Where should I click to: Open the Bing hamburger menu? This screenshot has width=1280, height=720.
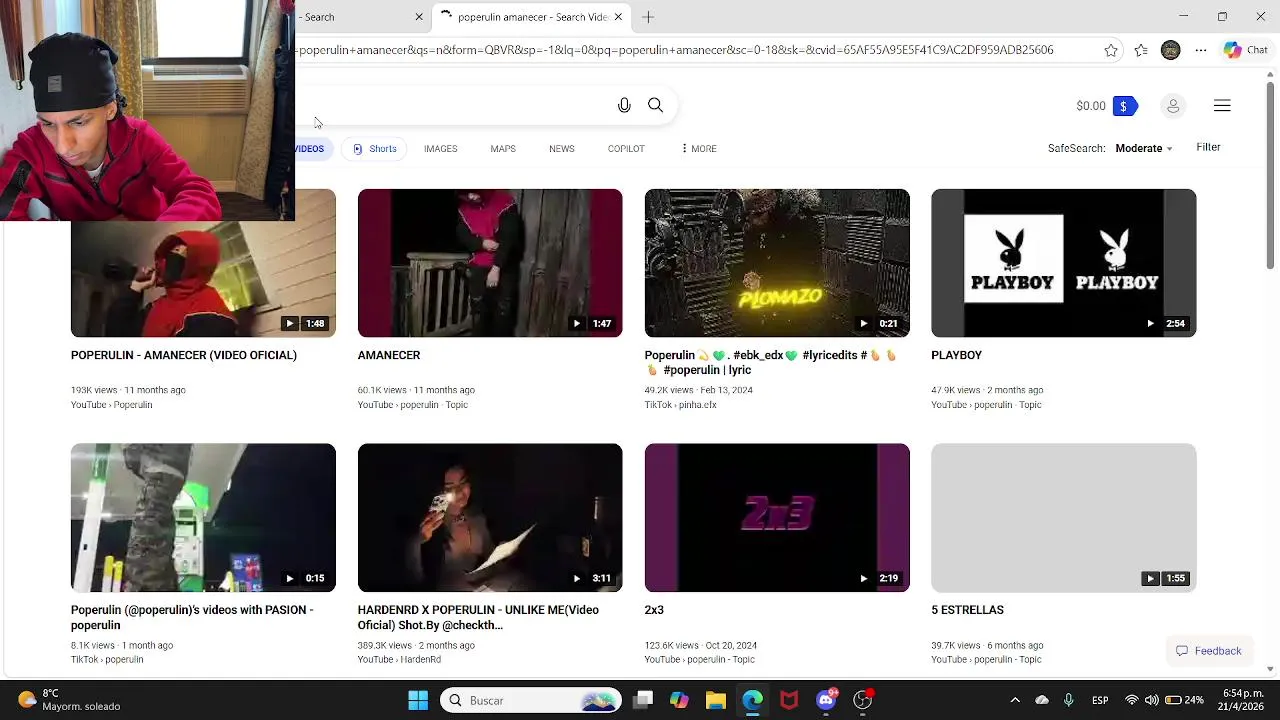[x=1222, y=106]
